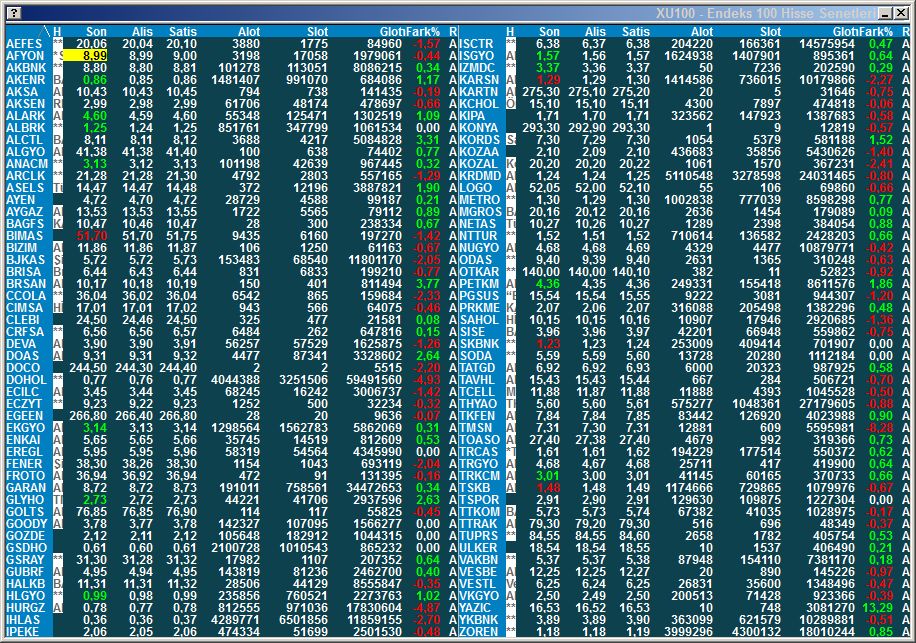The width and height of the screenshot is (916, 643).
Task: Click the HURGZ stock symbol
Action: [25, 607]
